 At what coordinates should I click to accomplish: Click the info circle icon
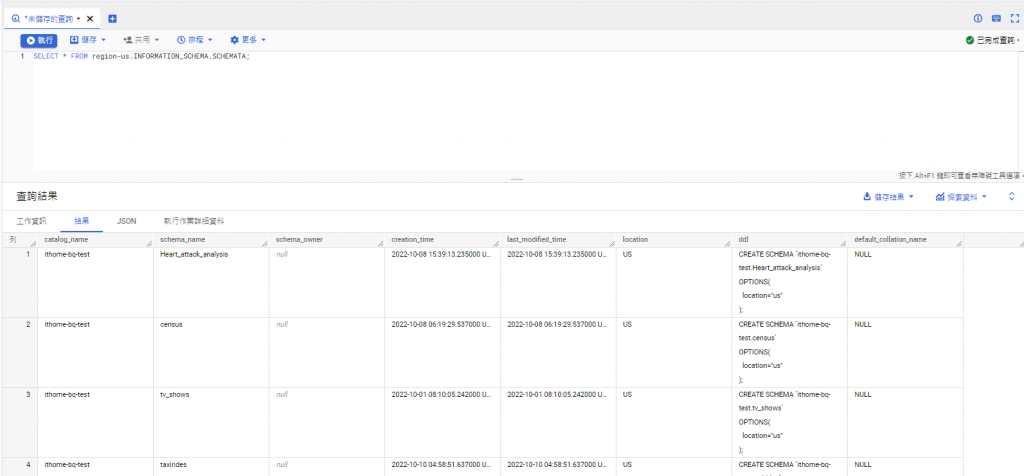pyautogui.click(x=978, y=19)
